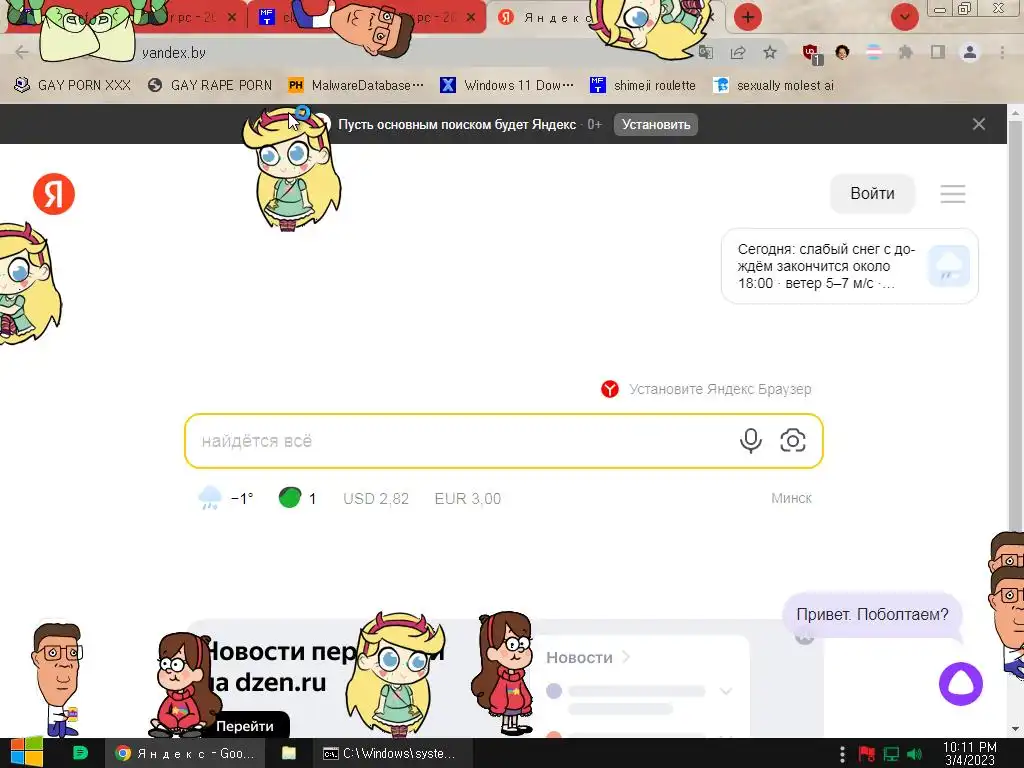Screen dimensions: 1024x768
Task: Open the uBlock Origin extension icon
Action: click(811, 53)
